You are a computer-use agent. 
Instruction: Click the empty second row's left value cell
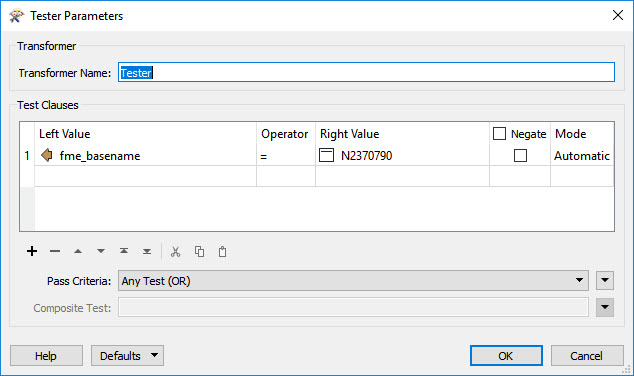(146, 176)
